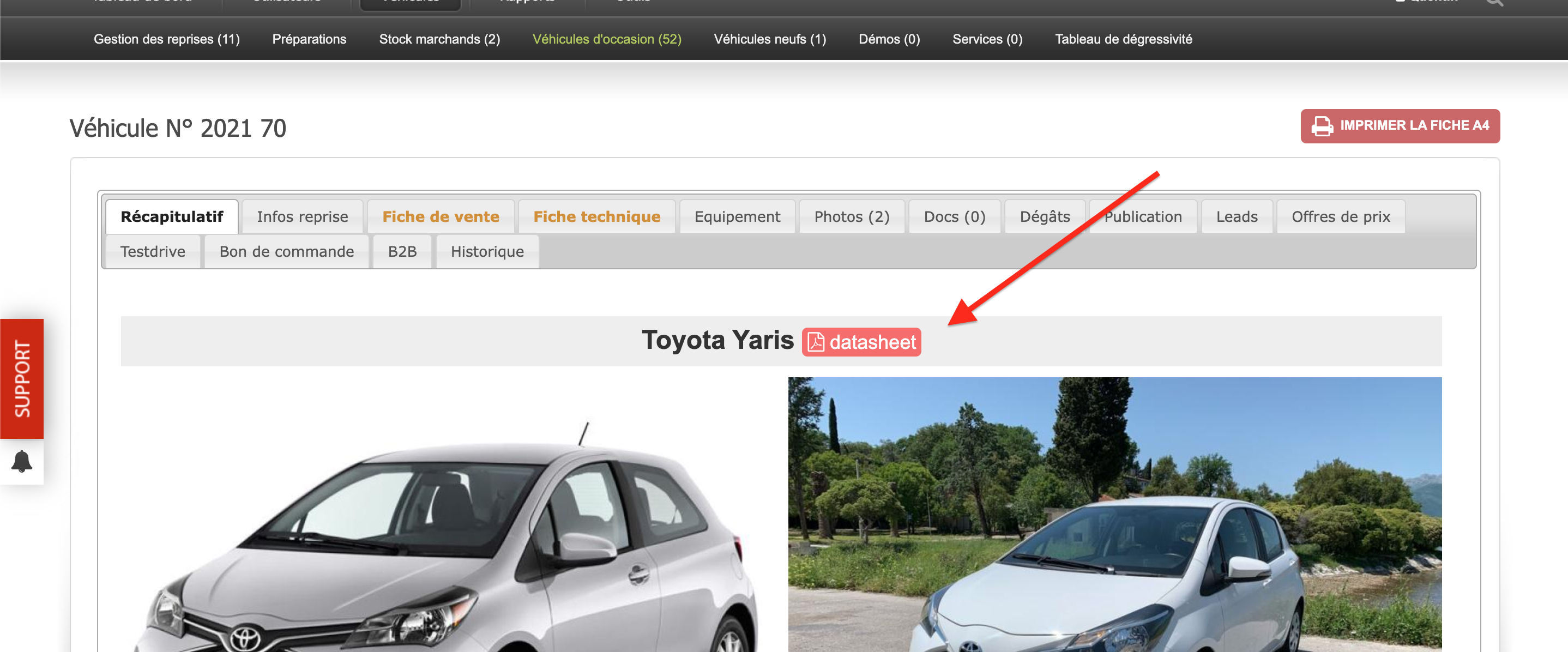
Task: Open the Bon de commande tab
Action: click(x=287, y=251)
